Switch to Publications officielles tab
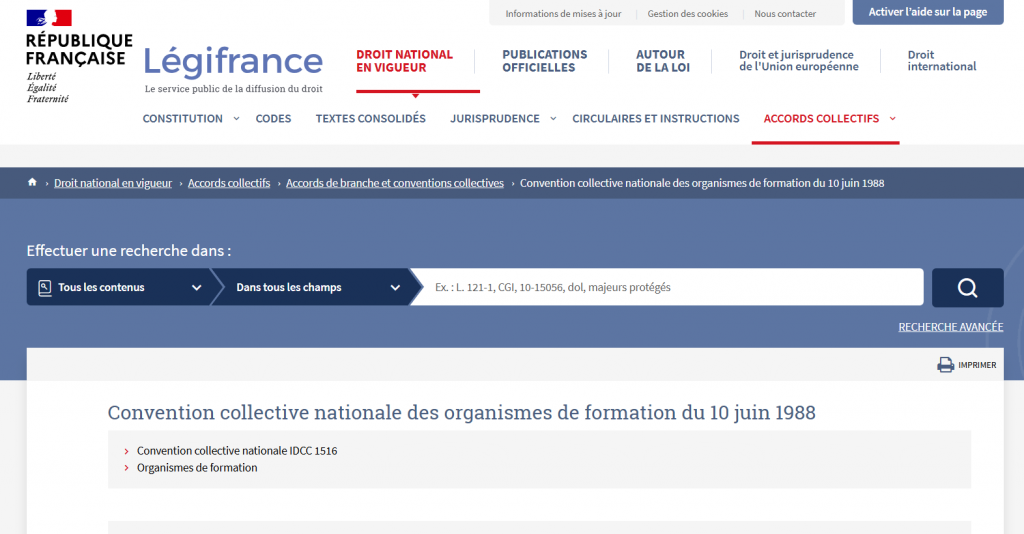1024x534 pixels. click(x=544, y=61)
